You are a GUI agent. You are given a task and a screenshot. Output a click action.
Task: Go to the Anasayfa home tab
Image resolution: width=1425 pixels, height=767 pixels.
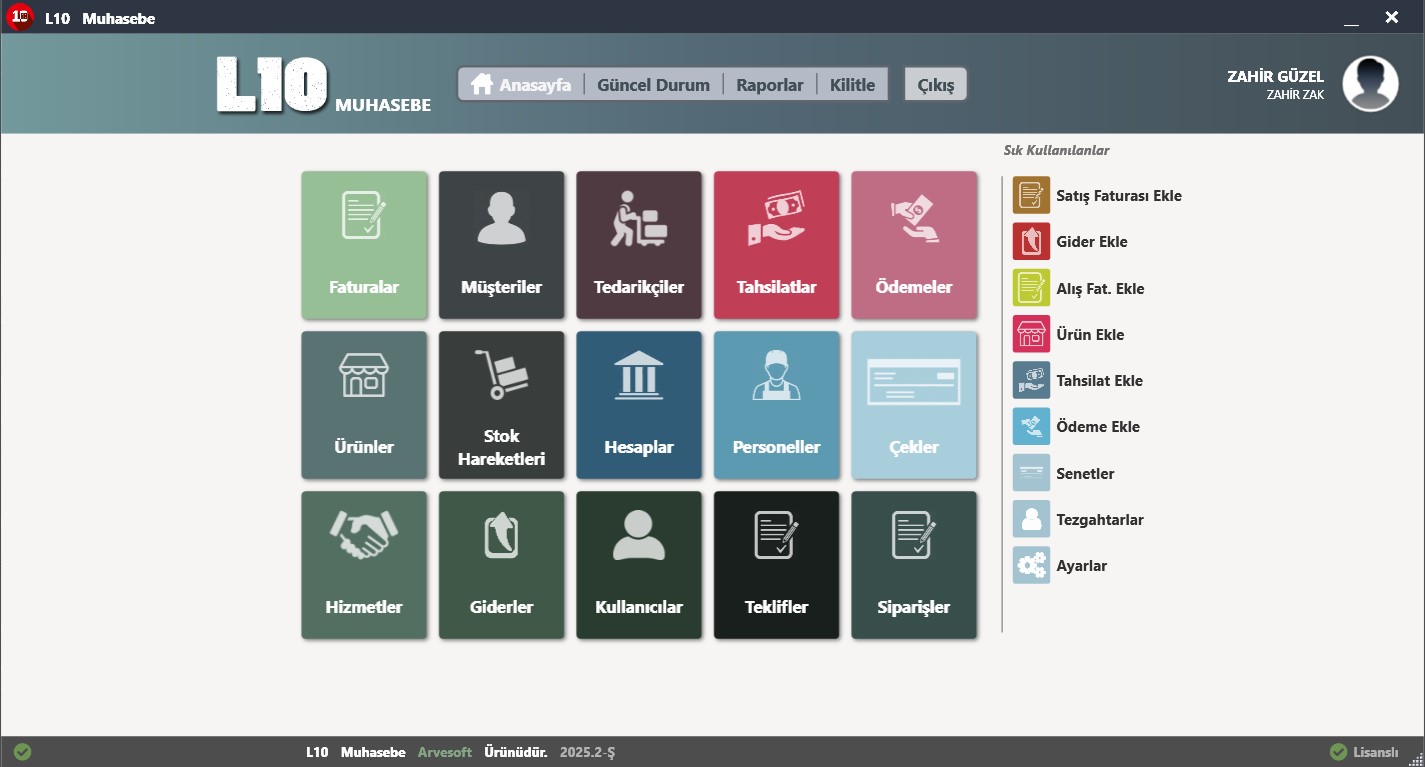(x=521, y=85)
